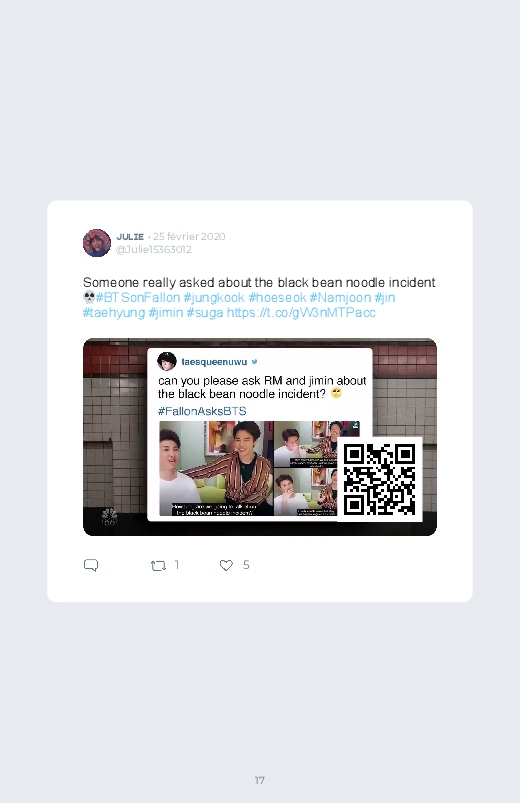
Task: Click the #FallonAsksBTS hashtag in image
Action: click(202, 411)
